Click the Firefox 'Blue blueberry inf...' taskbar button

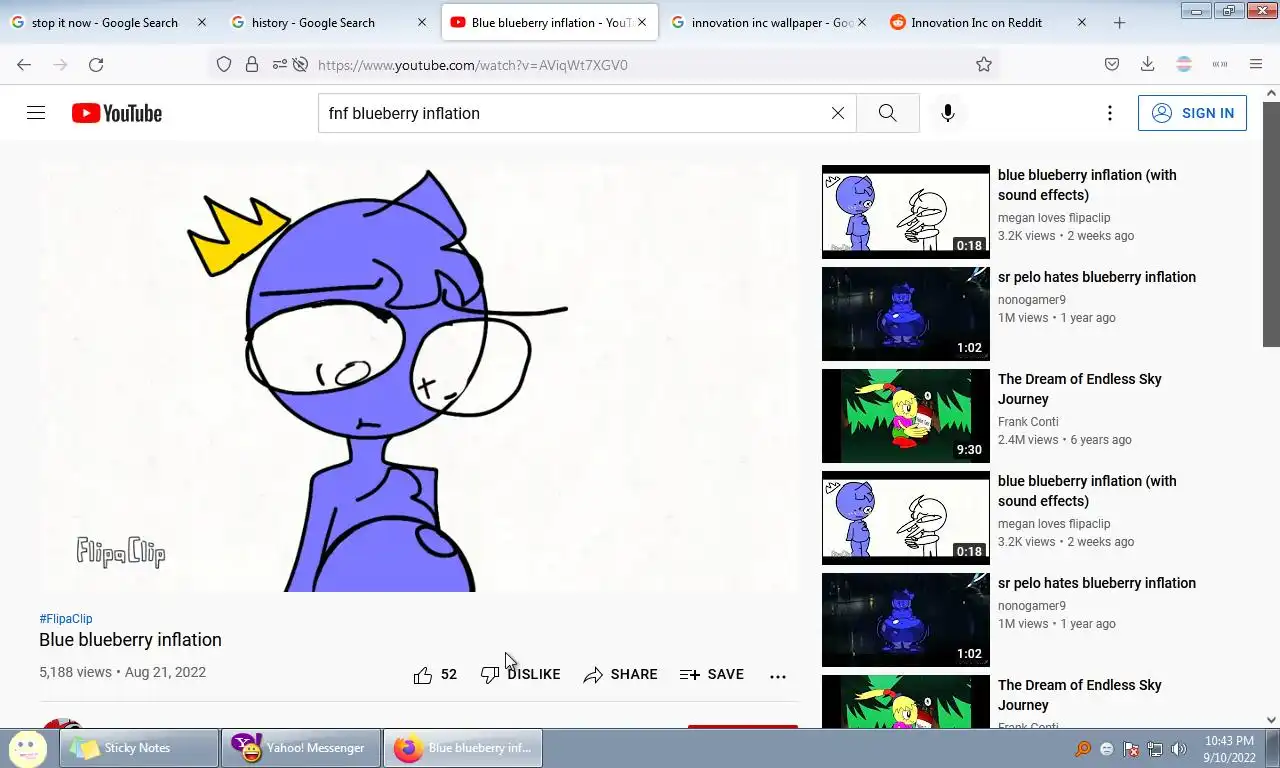coord(463,748)
